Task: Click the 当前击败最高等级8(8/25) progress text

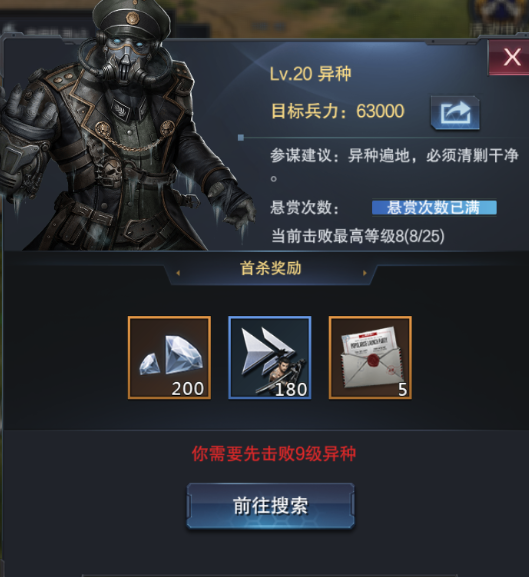Action: 358,236
